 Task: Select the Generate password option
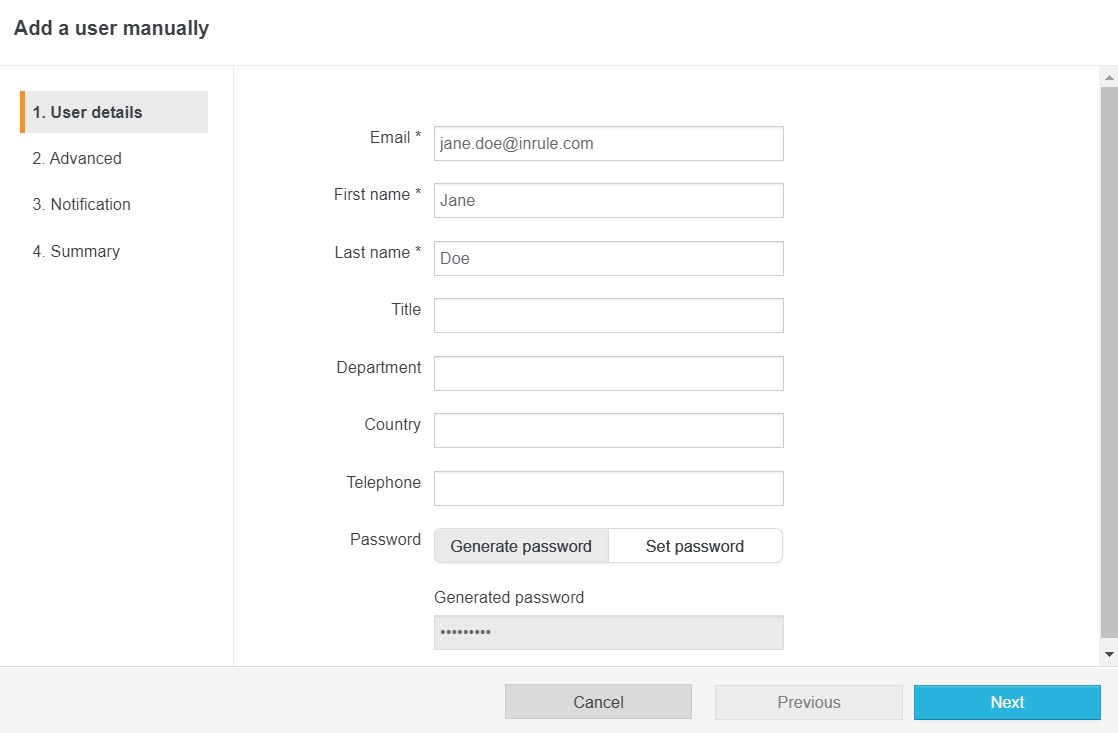tap(521, 546)
